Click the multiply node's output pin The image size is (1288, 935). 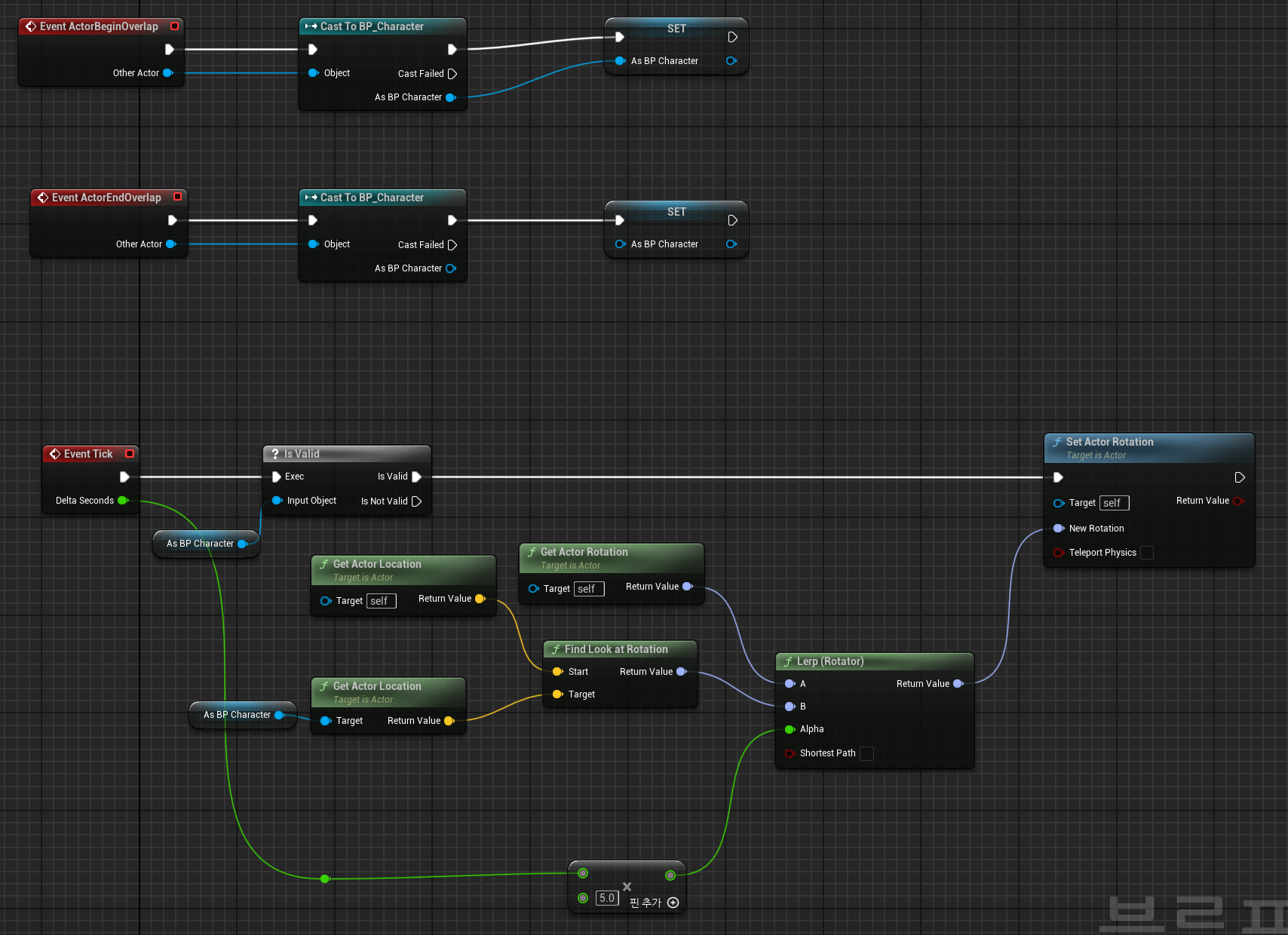(x=670, y=875)
